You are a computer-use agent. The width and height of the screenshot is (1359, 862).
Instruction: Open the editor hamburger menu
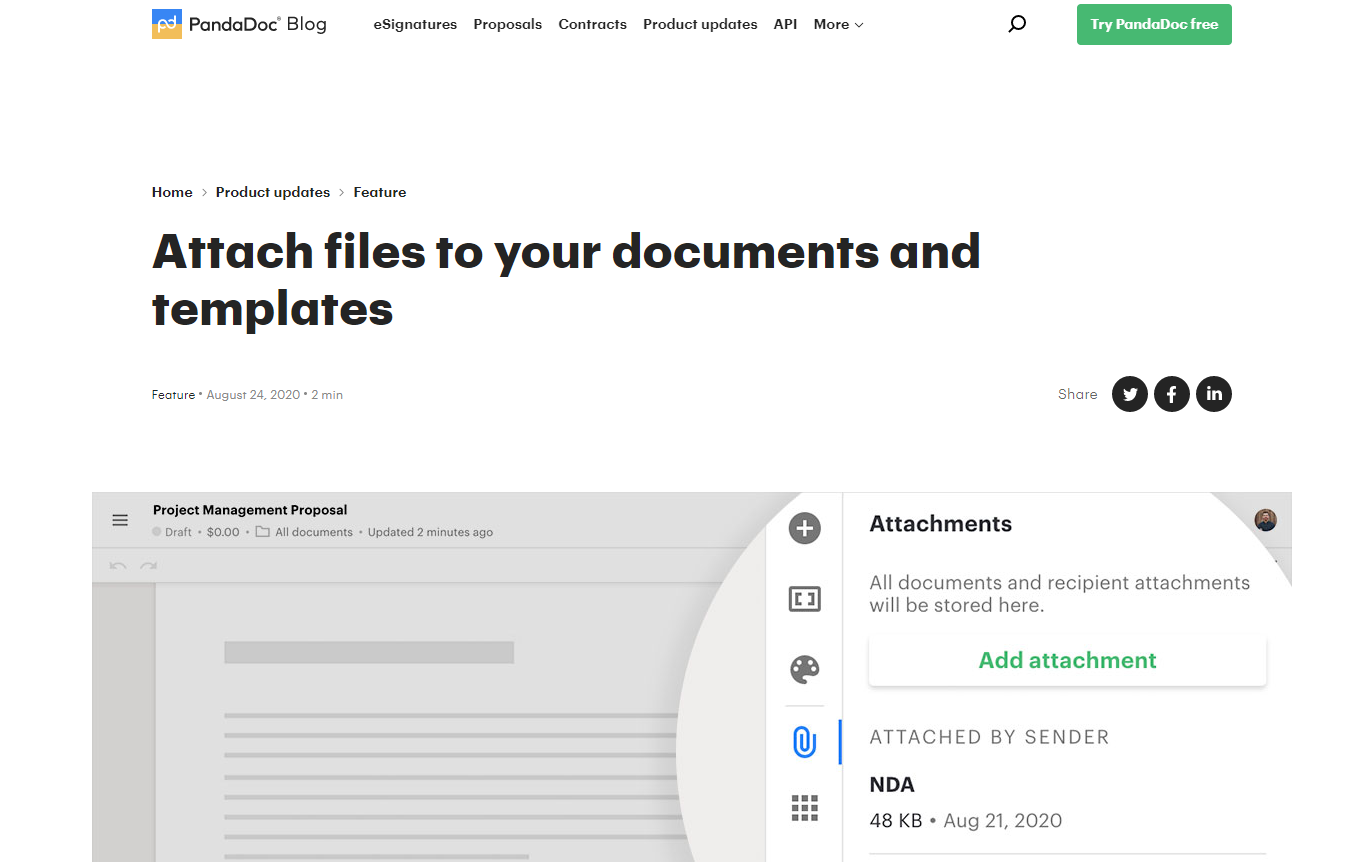pos(120,520)
